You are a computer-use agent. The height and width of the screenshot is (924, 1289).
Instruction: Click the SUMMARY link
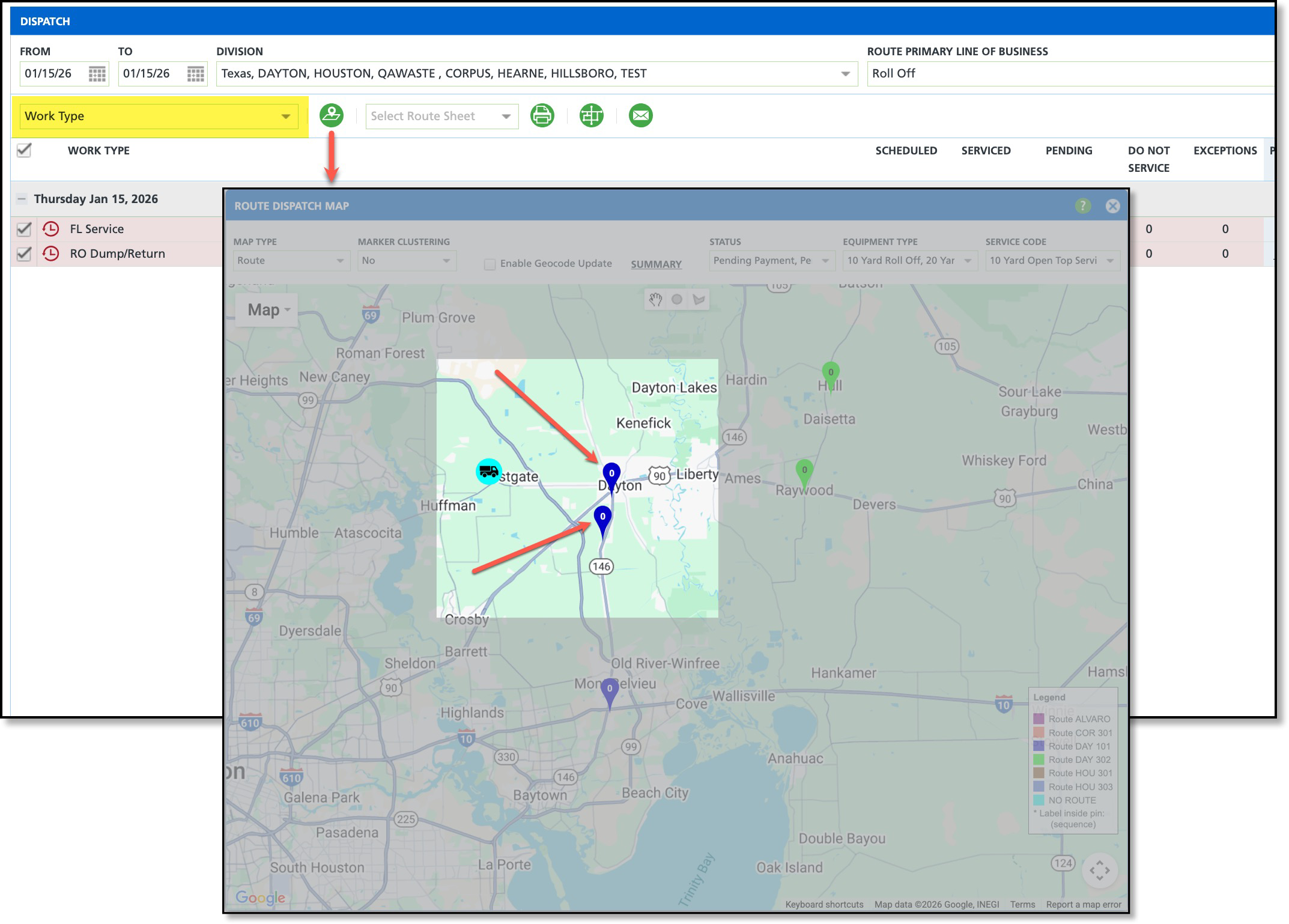pyautogui.click(x=656, y=264)
